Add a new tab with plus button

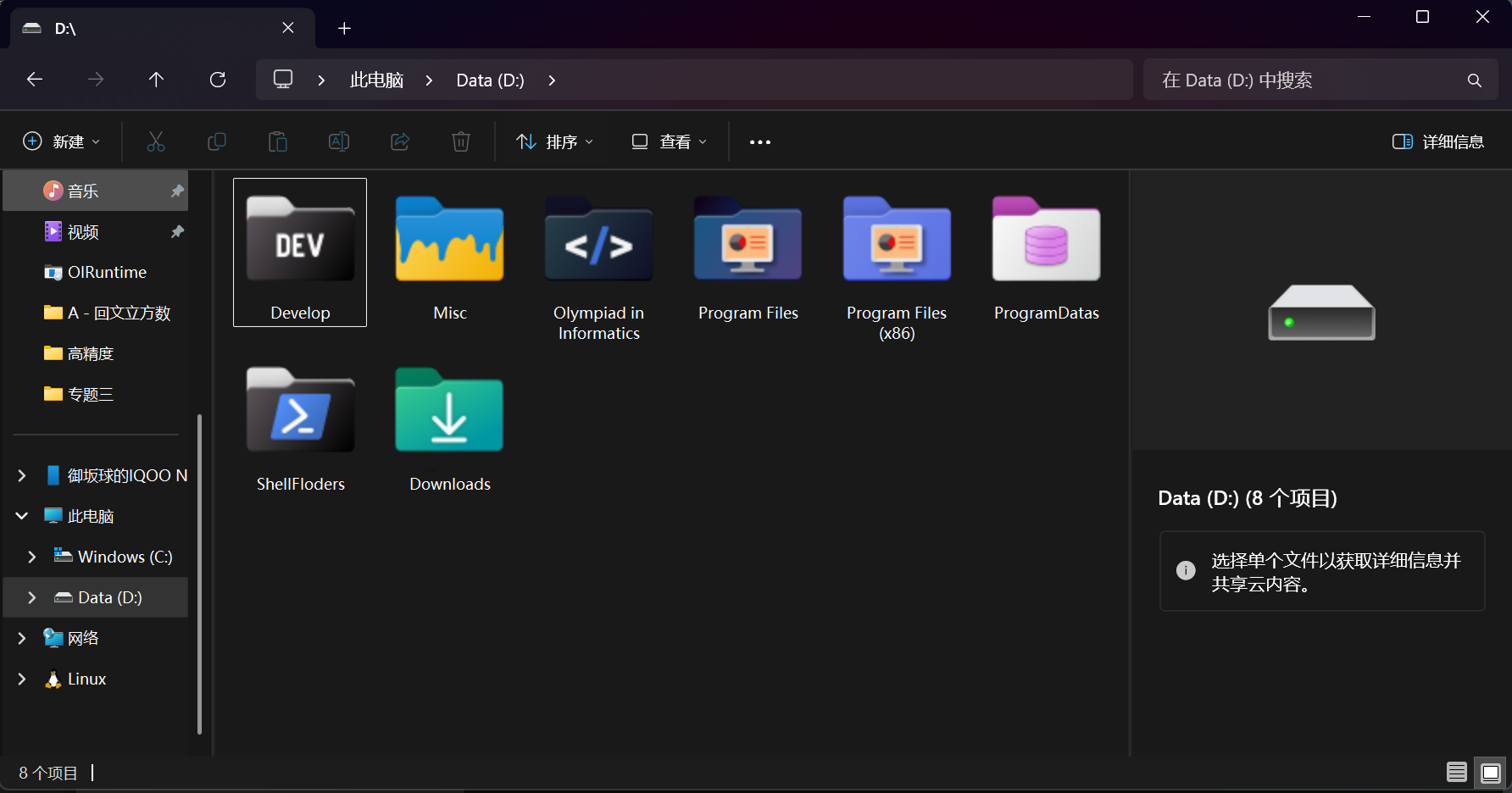point(344,29)
